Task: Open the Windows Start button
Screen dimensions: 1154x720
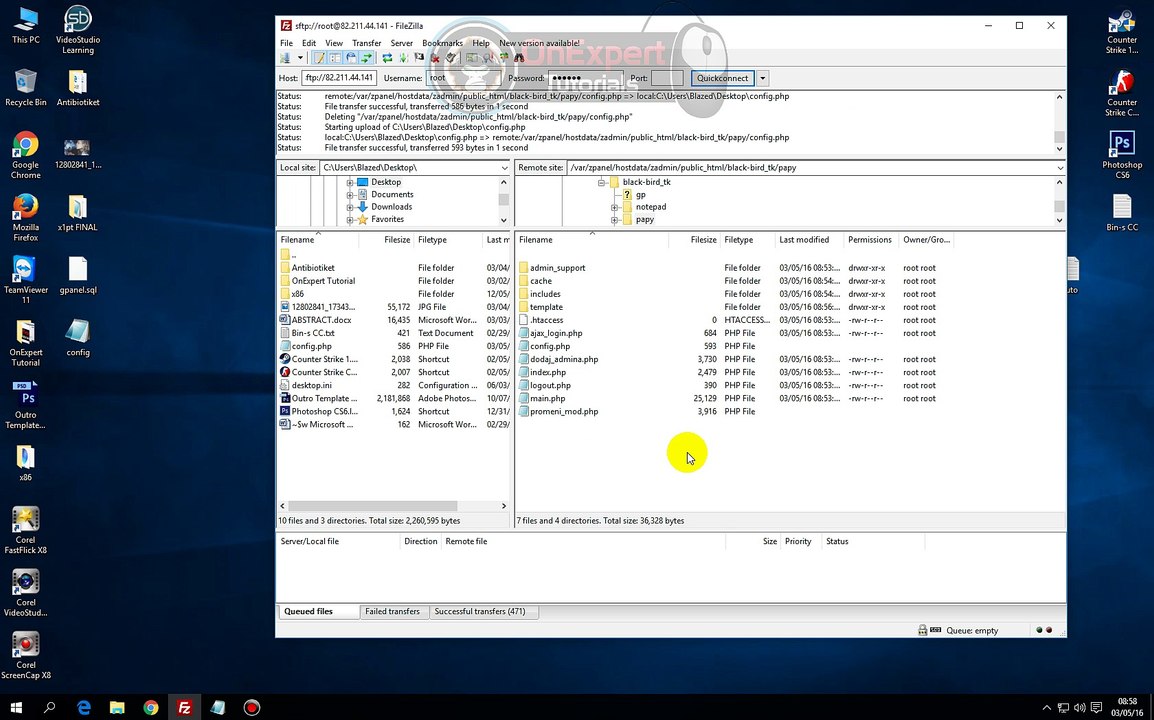Action: pyautogui.click(x=16, y=707)
